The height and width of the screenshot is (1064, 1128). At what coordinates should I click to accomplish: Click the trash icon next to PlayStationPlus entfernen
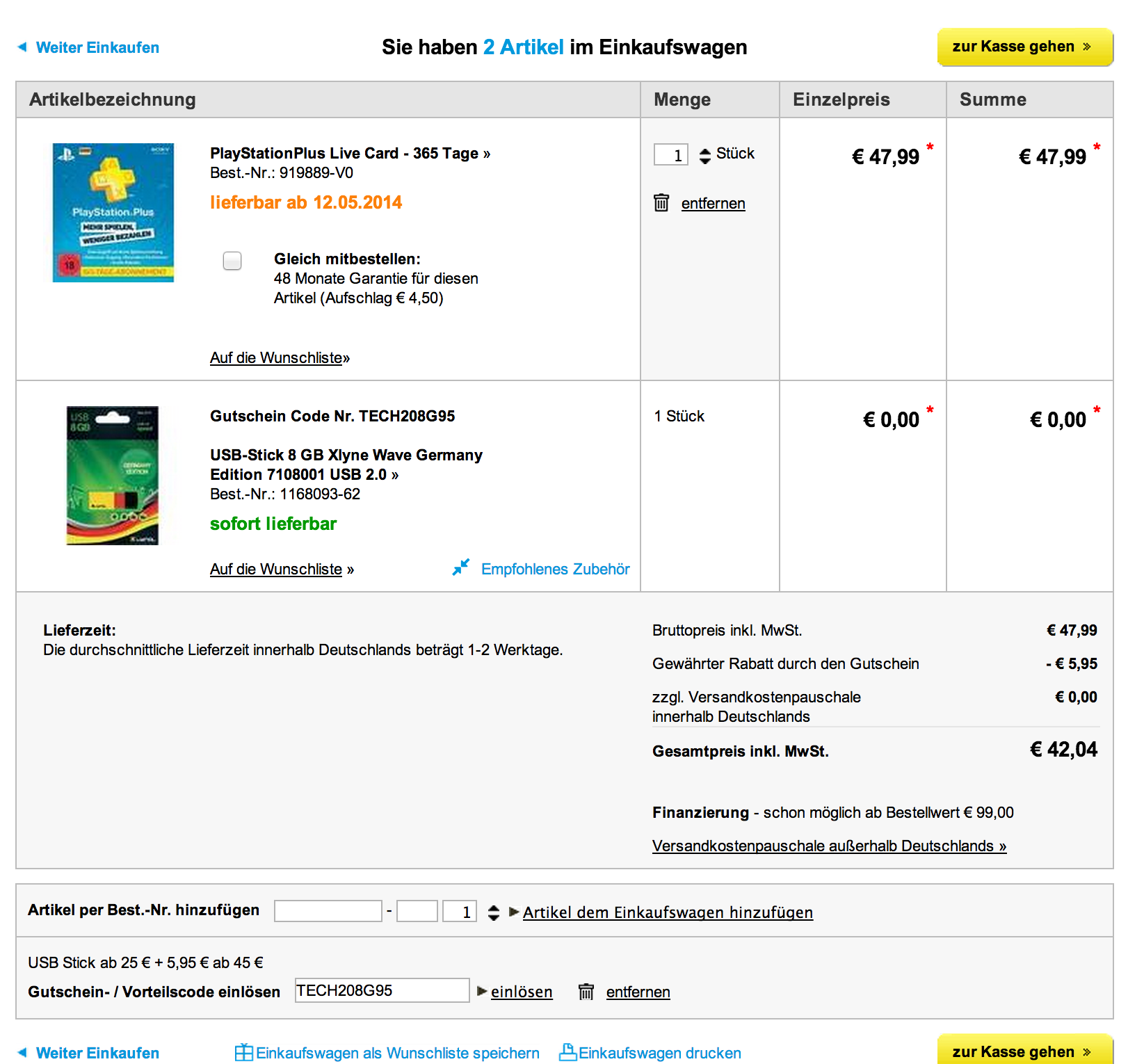click(661, 202)
